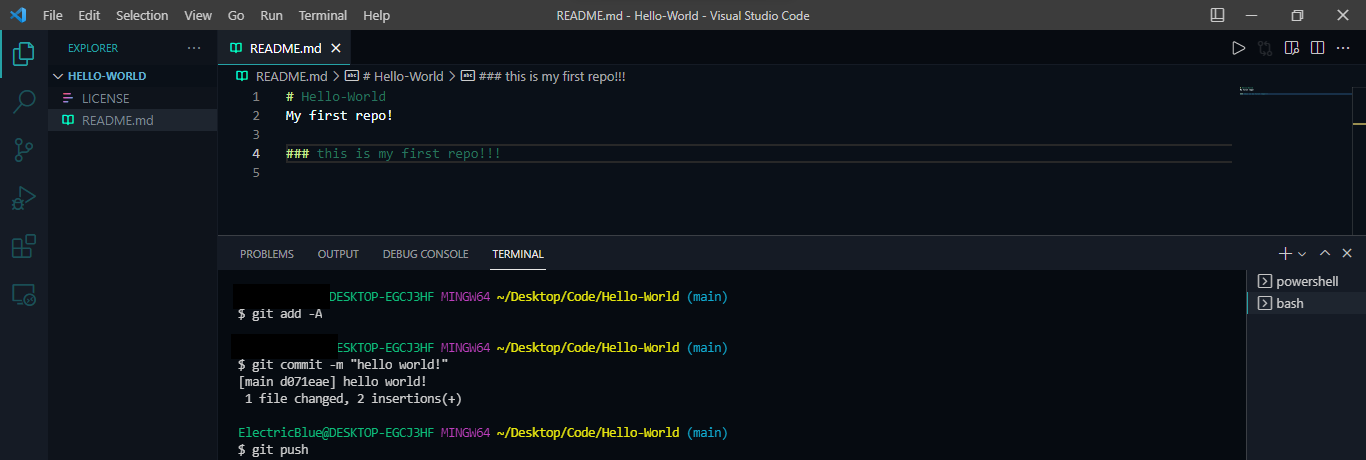This screenshot has width=1366, height=460.
Task: Split the editor right
Action: click(x=1318, y=48)
